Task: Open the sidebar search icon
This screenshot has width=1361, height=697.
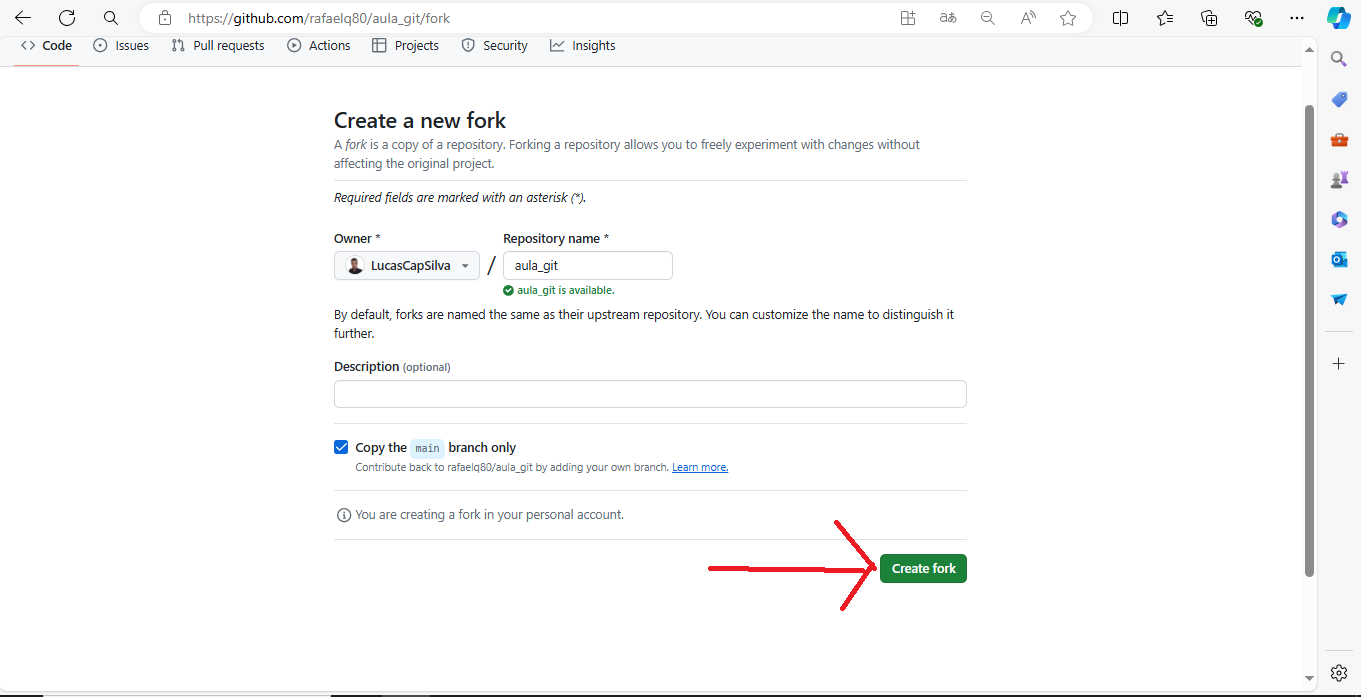Action: (1339, 59)
